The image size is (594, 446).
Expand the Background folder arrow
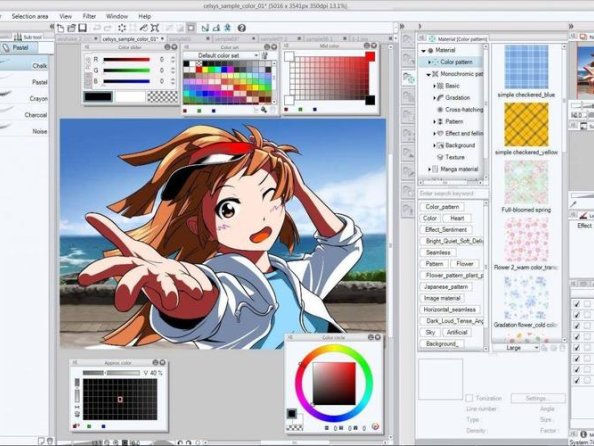tap(434, 145)
